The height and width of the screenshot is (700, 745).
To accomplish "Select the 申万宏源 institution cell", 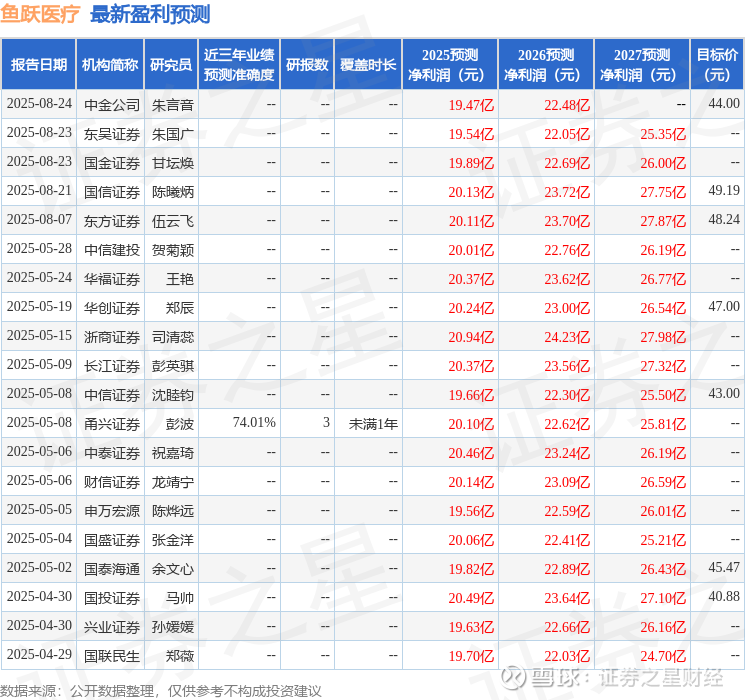I will [112, 511].
